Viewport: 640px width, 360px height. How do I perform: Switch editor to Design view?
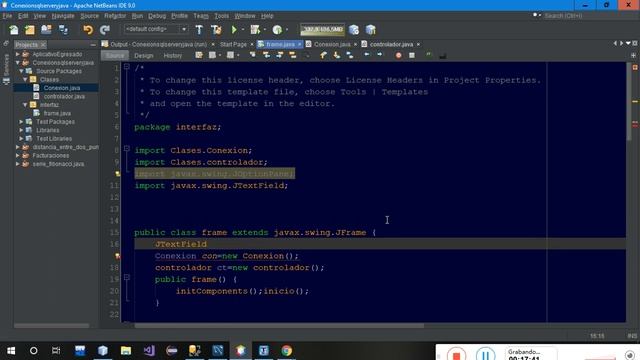coord(144,56)
